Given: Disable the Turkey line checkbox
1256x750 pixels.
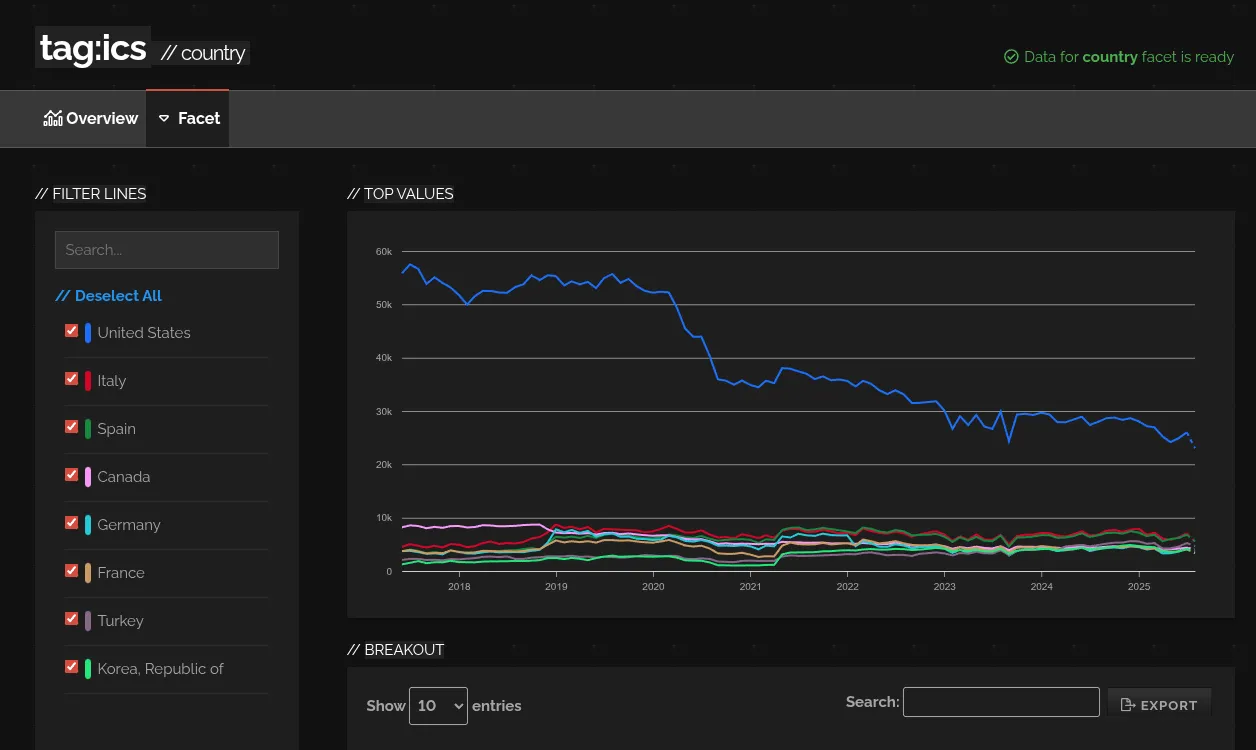Looking at the screenshot, I should click(71, 619).
